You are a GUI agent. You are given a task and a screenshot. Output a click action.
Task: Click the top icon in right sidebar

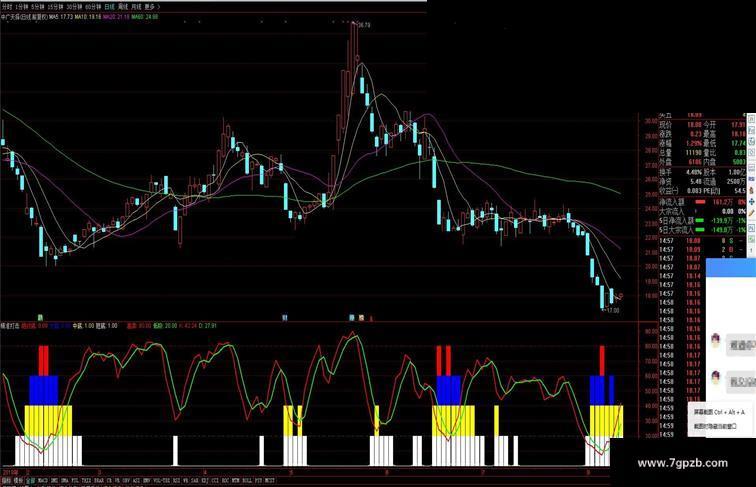click(752, 119)
